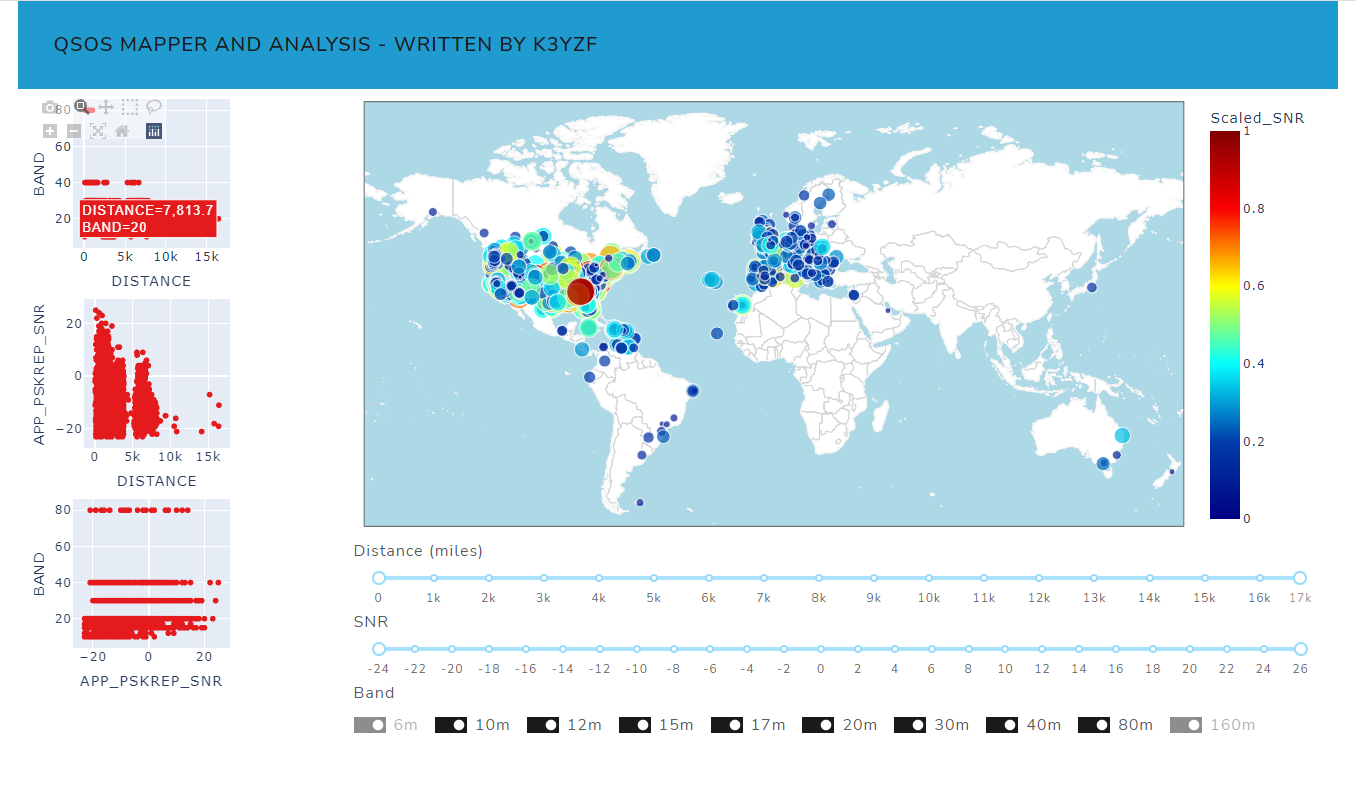Zoom out using the minus icon

[x=72, y=131]
